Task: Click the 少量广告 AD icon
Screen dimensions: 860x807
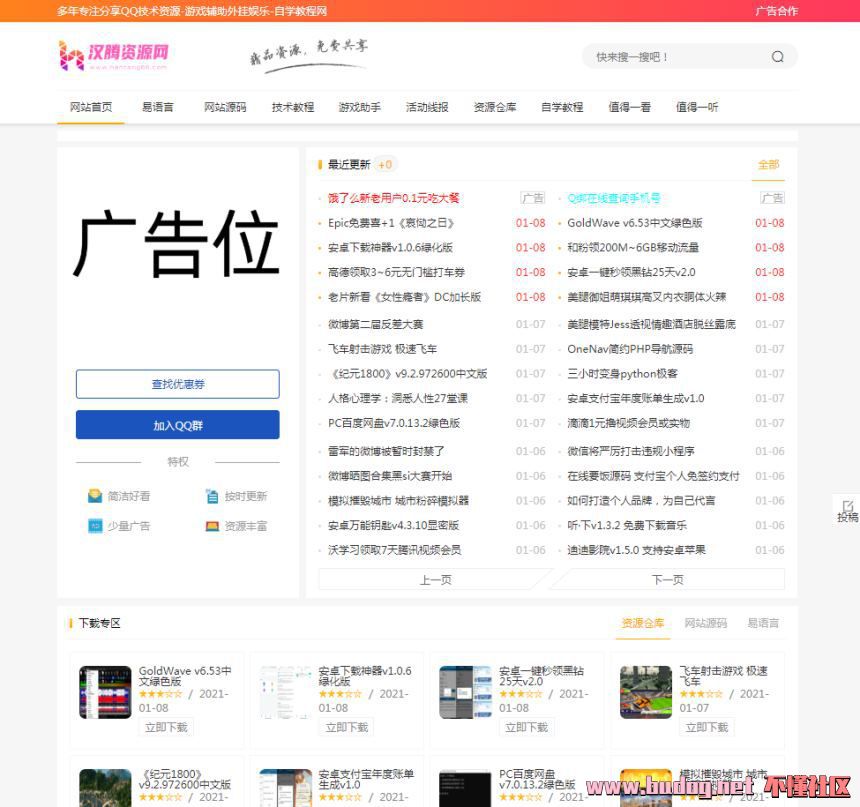Action: [95, 526]
